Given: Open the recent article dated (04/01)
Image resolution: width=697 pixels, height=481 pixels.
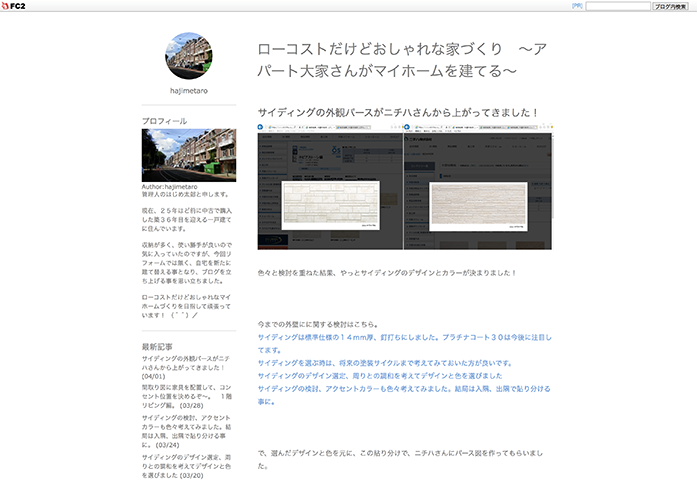Looking at the screenshot, I should (x=186, y=367).
